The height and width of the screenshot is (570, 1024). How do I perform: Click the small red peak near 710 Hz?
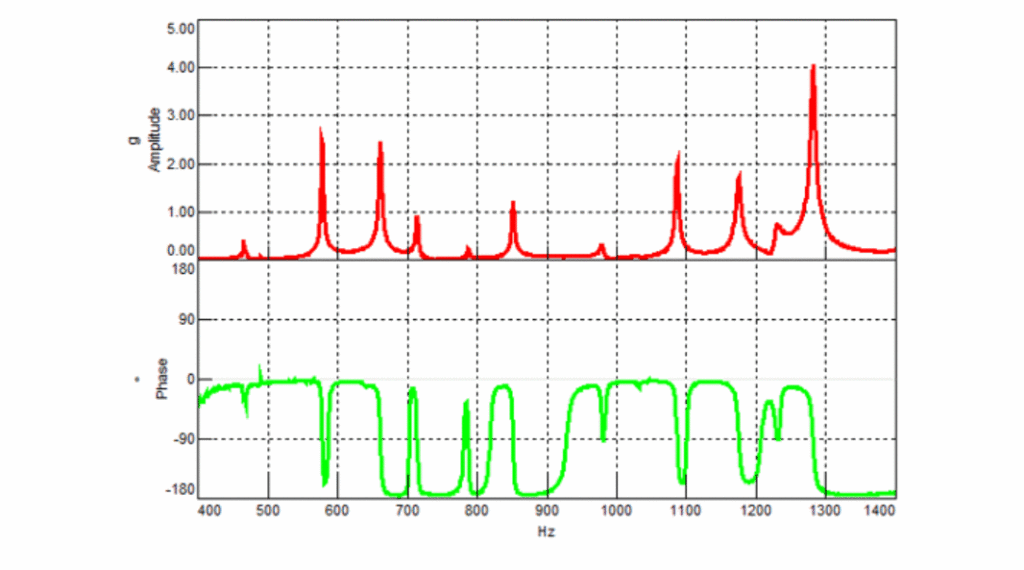click(416, 219)
